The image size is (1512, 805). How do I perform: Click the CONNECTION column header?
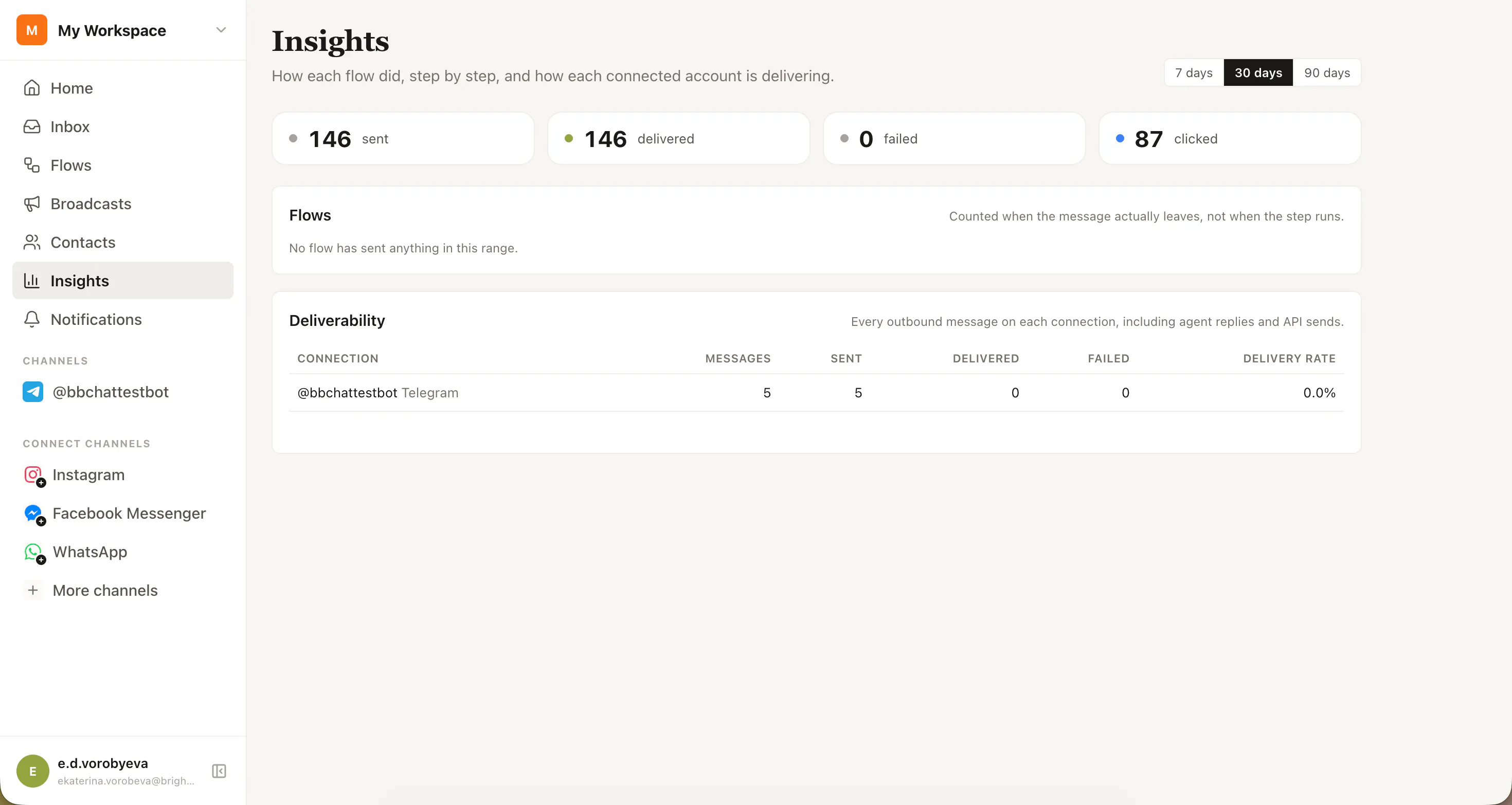tap(338, 358)
